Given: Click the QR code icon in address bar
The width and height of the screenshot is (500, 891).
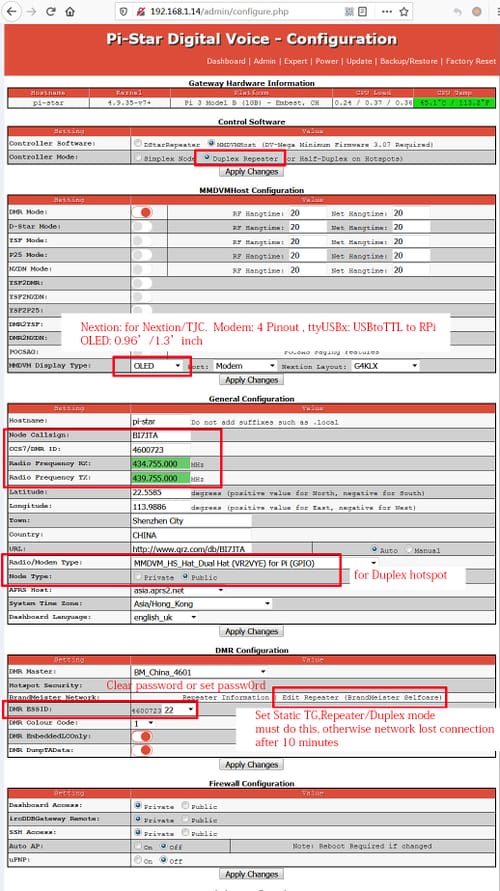Looking at the screenshot, I should pos(350,11).
